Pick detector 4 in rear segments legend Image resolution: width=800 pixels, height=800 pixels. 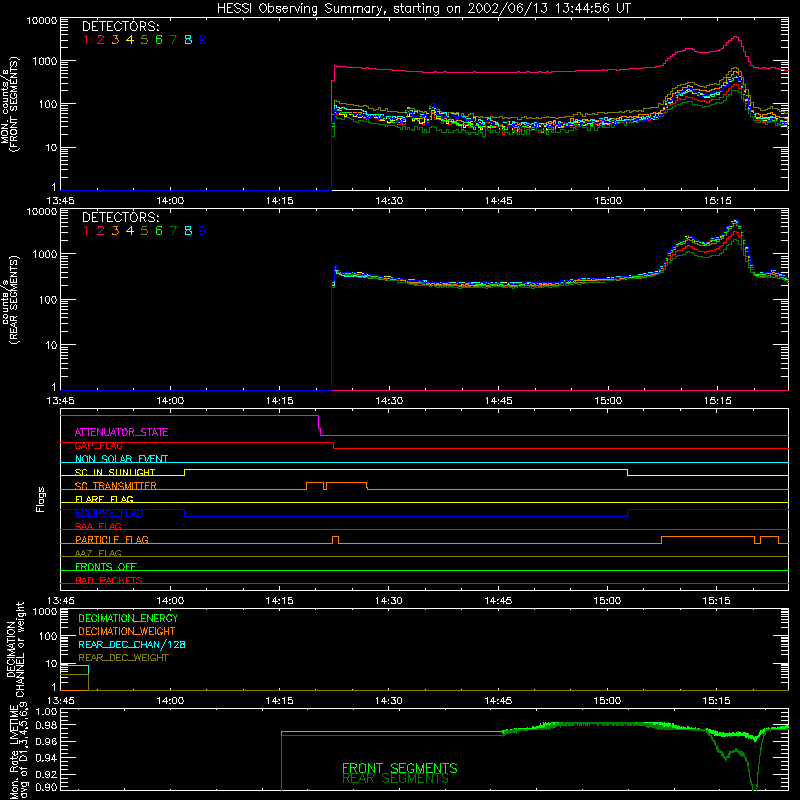(x=130, y=231)
